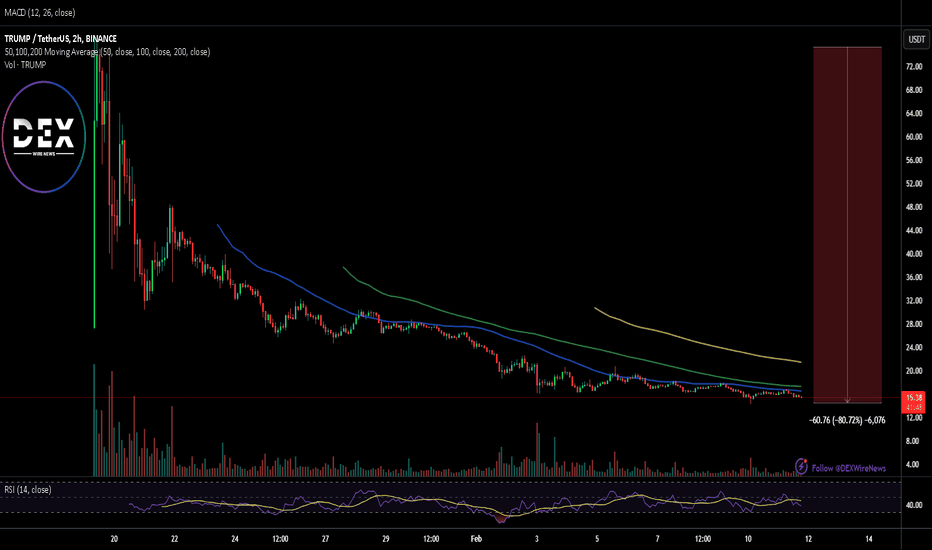932x550 pixels.
Task: Click the 32.00 price axis label
Action: click(x=914, y=301)
